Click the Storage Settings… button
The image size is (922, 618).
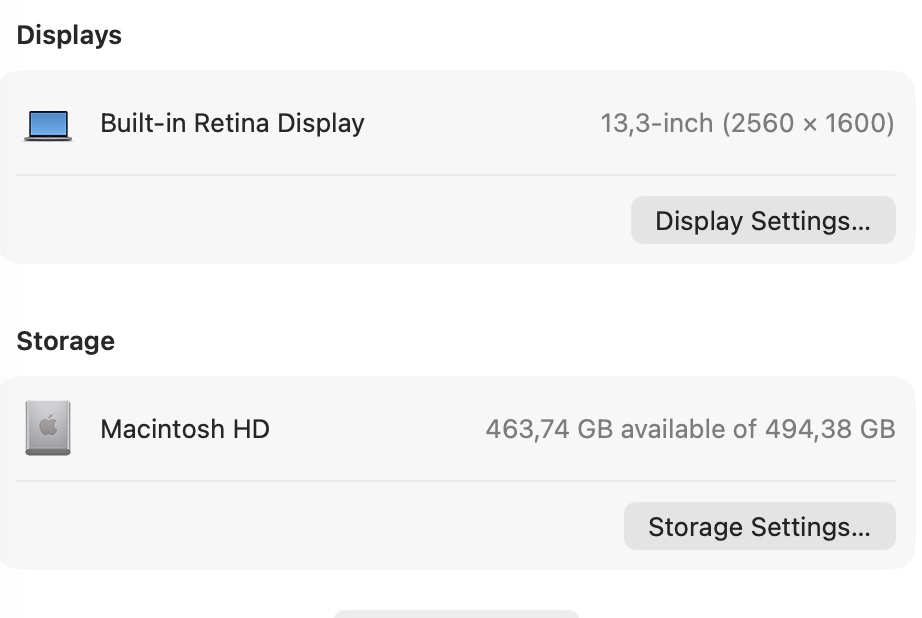759,526
